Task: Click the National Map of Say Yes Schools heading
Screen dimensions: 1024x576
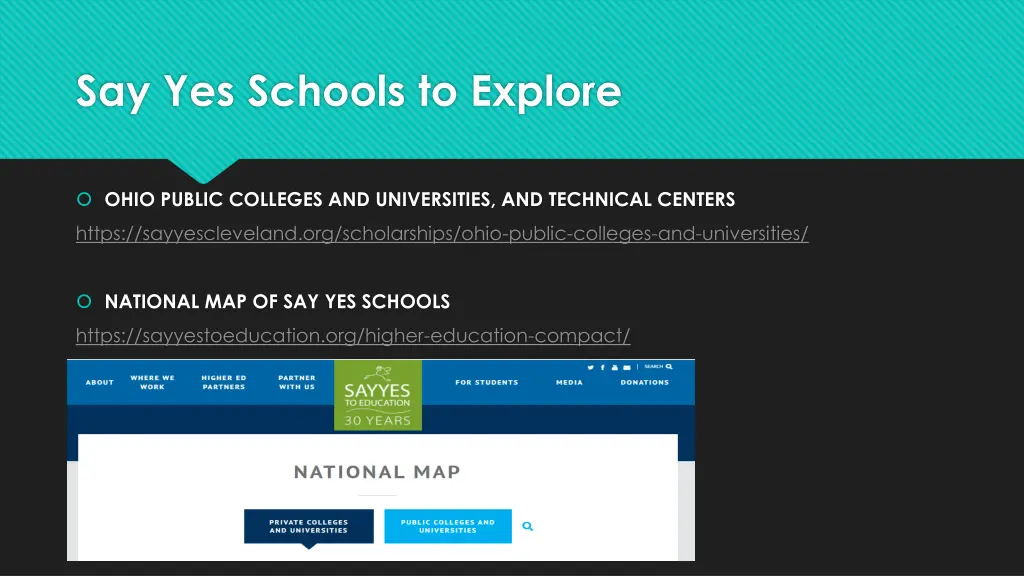Action: point(277,302)
